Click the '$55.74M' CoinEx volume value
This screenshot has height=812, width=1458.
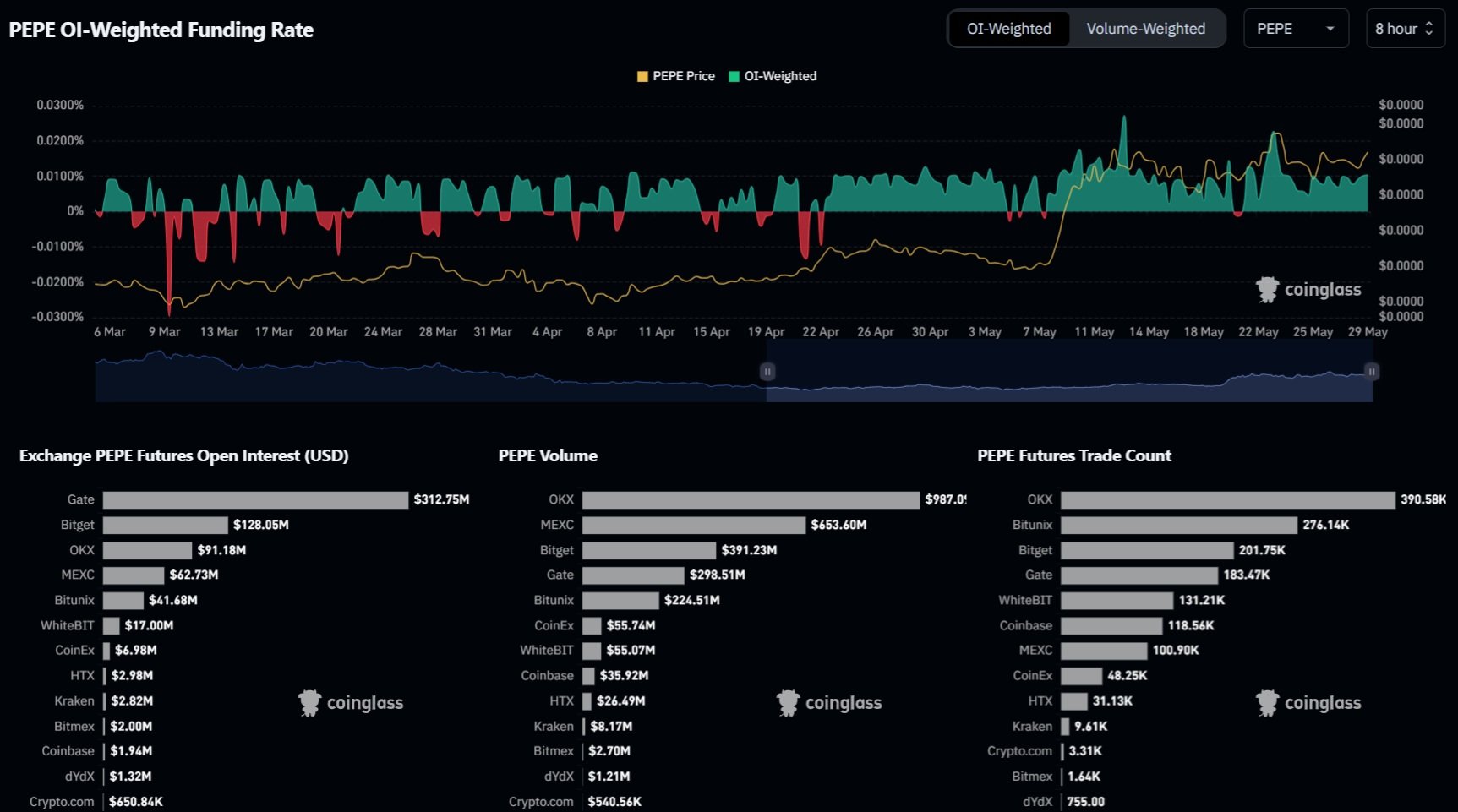pyautogui.click(x=631, y=625)
